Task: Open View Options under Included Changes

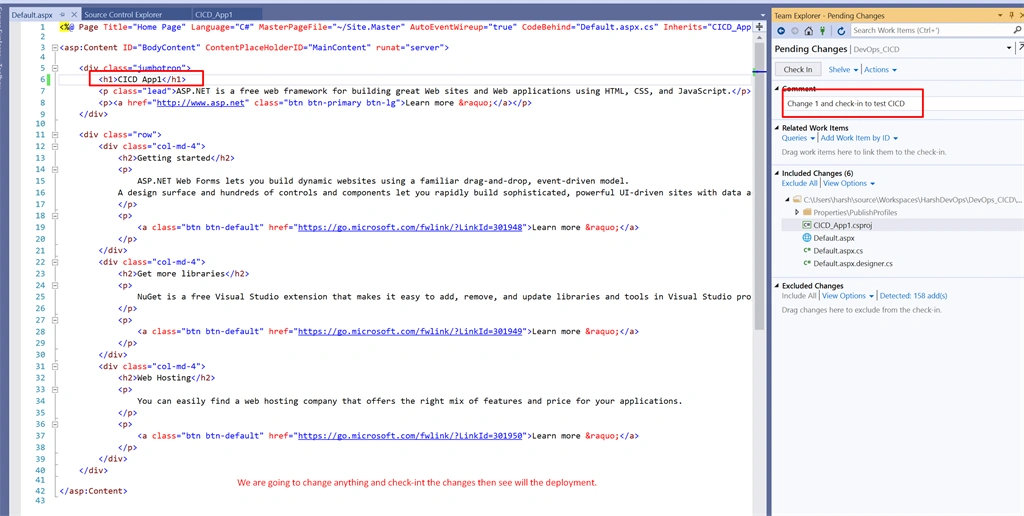Action: tap(849, 184)
